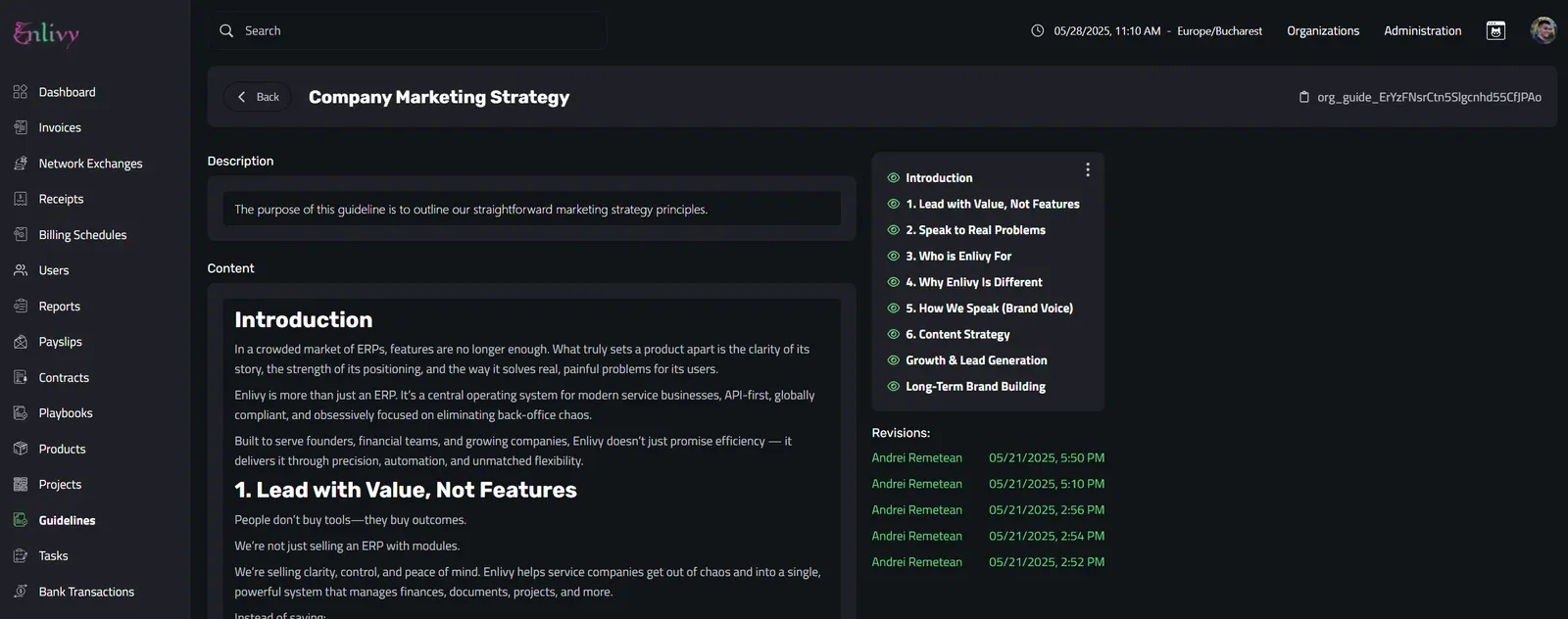The width and height of the screenshot is (1568, 619).
Task: Open revision from 05/21/2025, 5:10 PM
Action: 988,484
